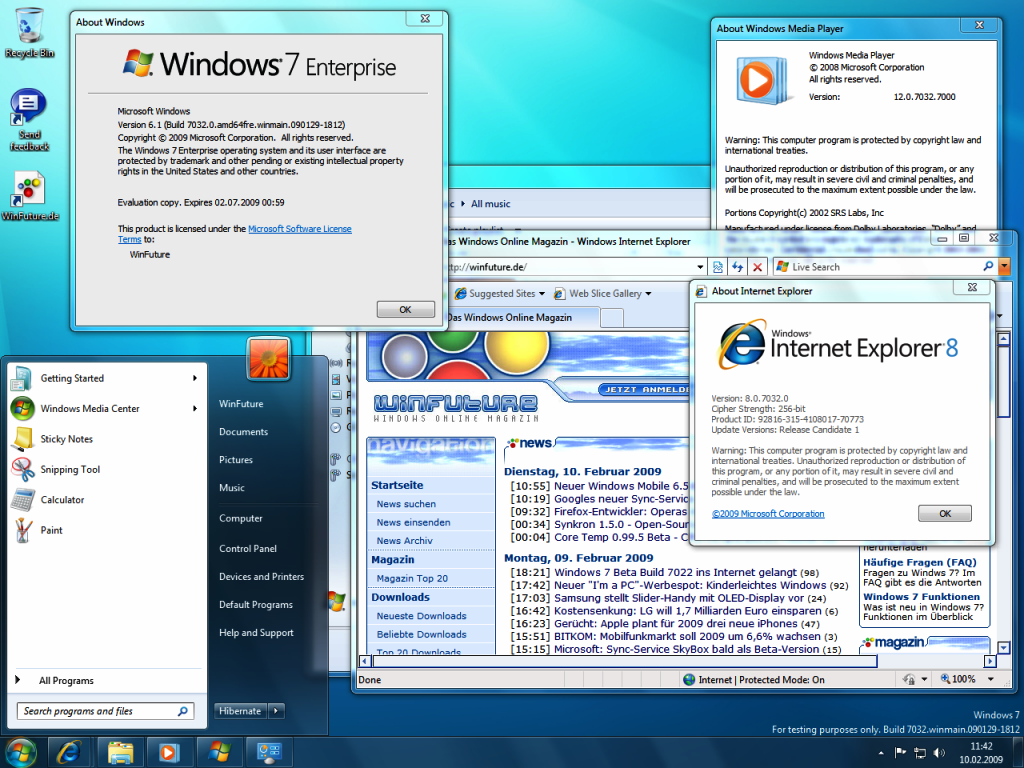Viewport: 1024px width, 768px height.
Task: Expand Windows Media Center submenu arrow
Action: click(195, 408)
